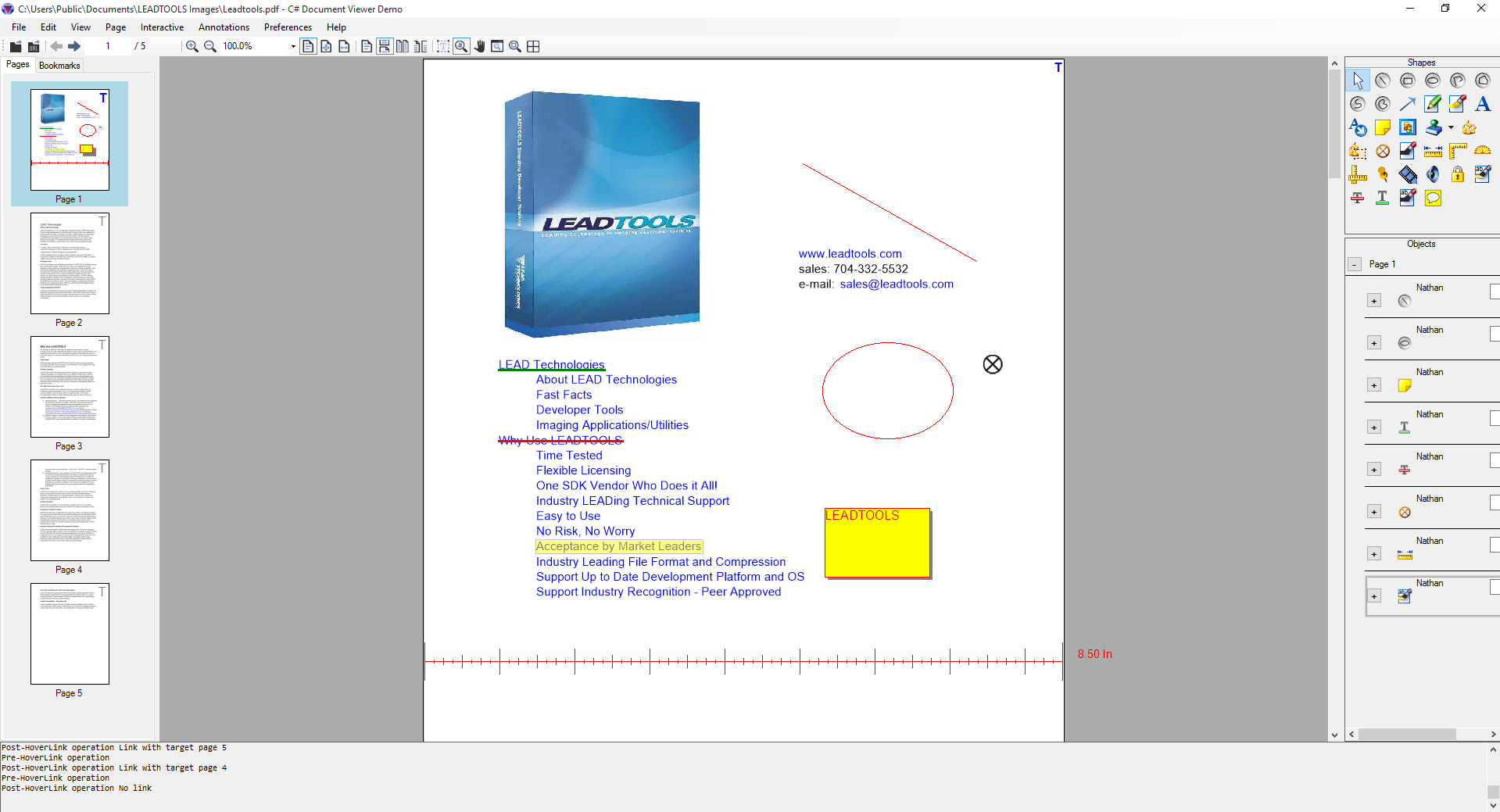This screenshot has height=812, width=1500.
Task: Activate the pan hand tool
Action: [x=479, y=46]
